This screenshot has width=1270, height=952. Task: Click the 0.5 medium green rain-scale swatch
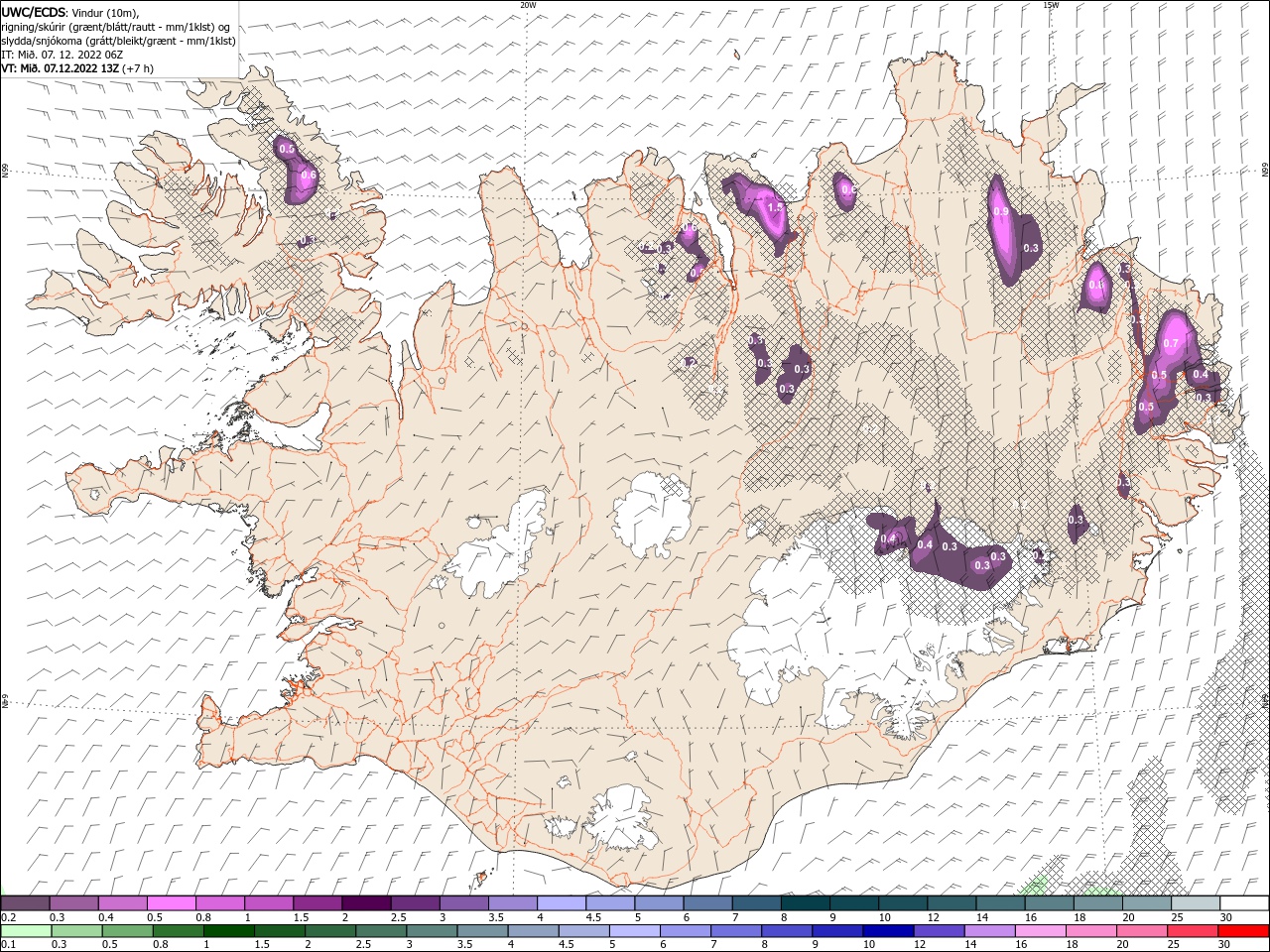[x=129, y=931]
